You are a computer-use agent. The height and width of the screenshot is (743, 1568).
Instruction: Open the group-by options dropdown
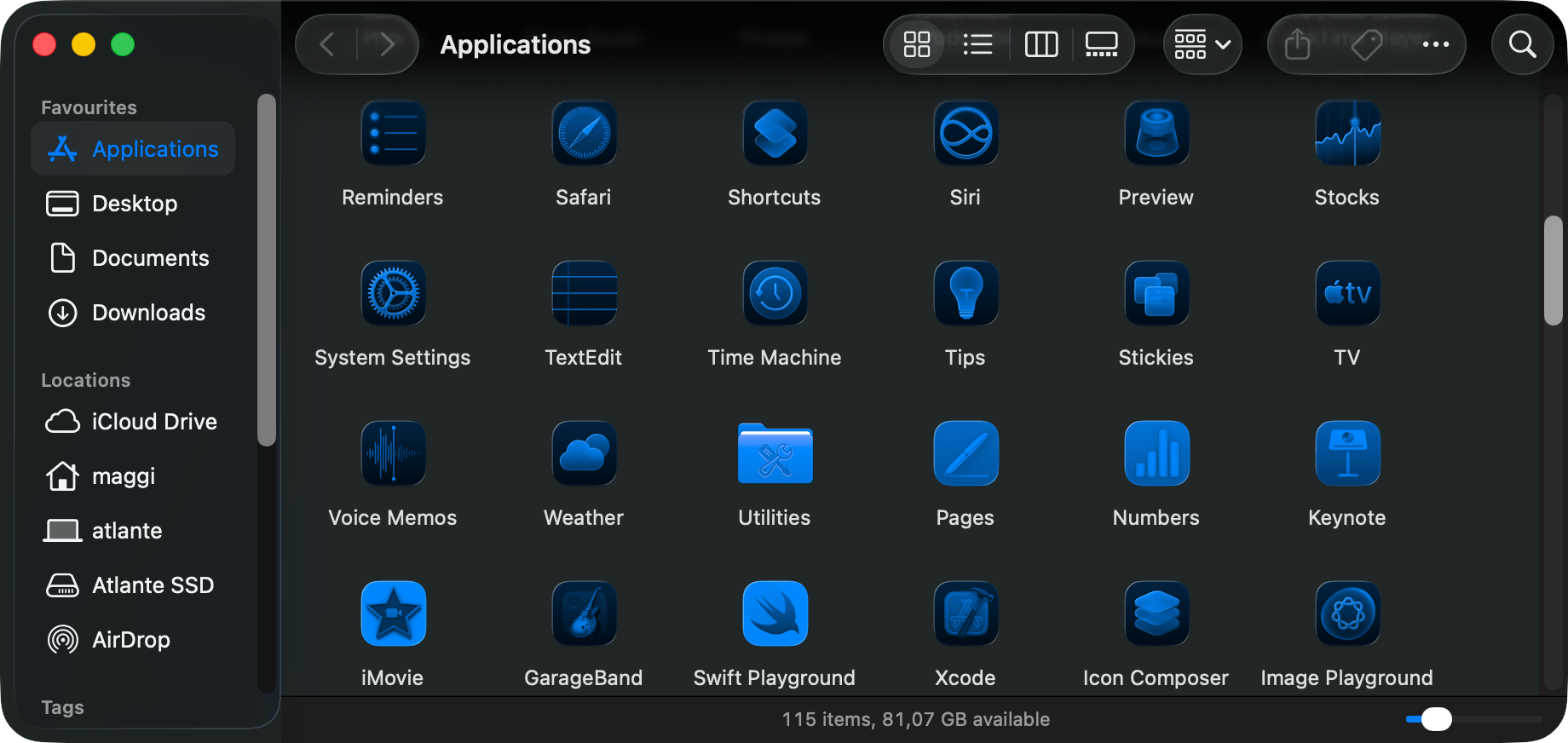1202,44
